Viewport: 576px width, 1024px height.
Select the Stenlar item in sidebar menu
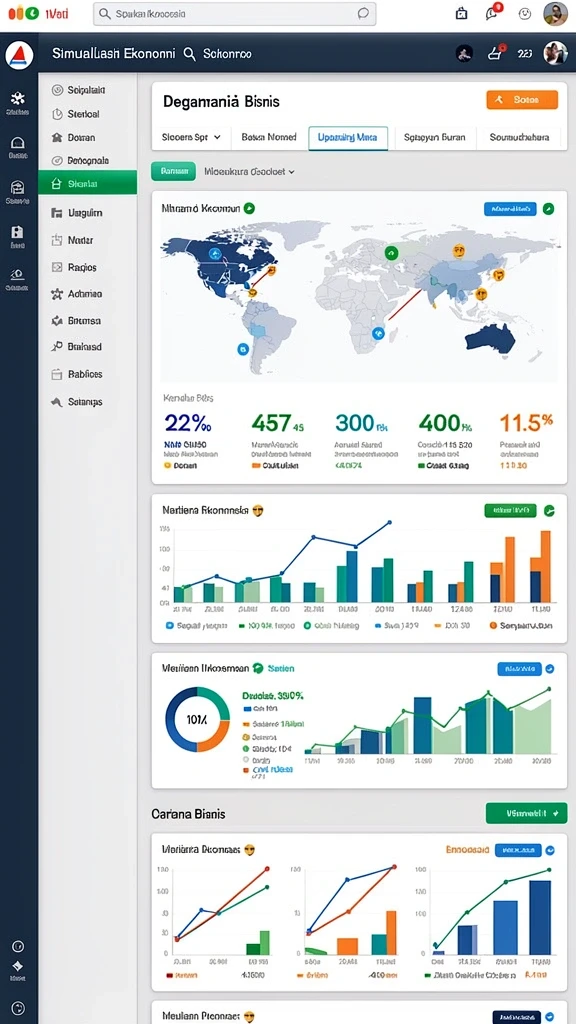pos(88,184)
